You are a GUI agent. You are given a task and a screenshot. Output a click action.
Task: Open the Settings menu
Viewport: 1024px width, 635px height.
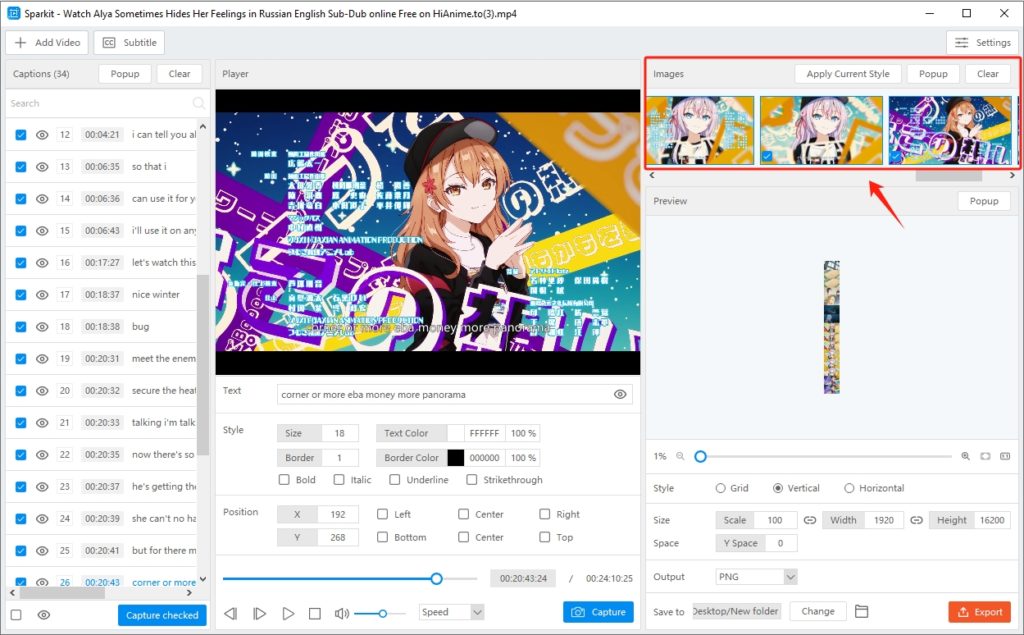(982, 42)
